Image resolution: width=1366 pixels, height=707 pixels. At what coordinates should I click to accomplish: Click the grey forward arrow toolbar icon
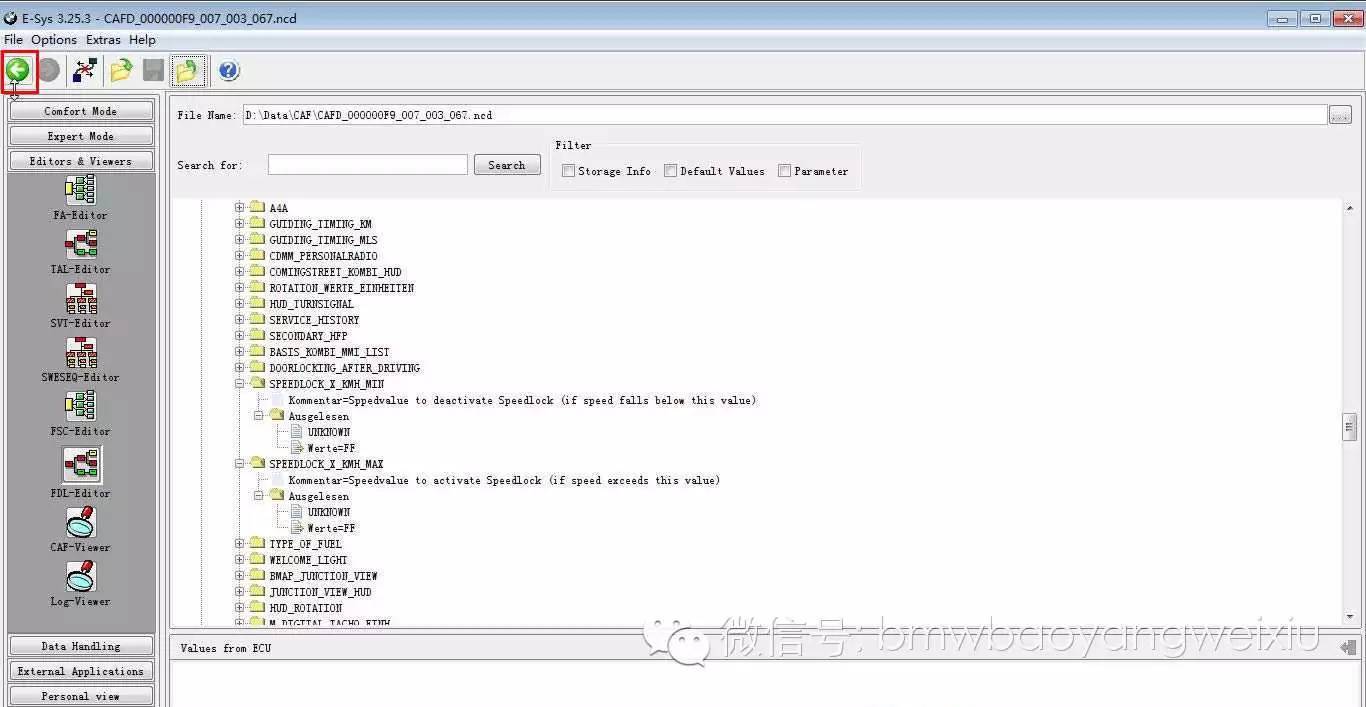(49, 70)
